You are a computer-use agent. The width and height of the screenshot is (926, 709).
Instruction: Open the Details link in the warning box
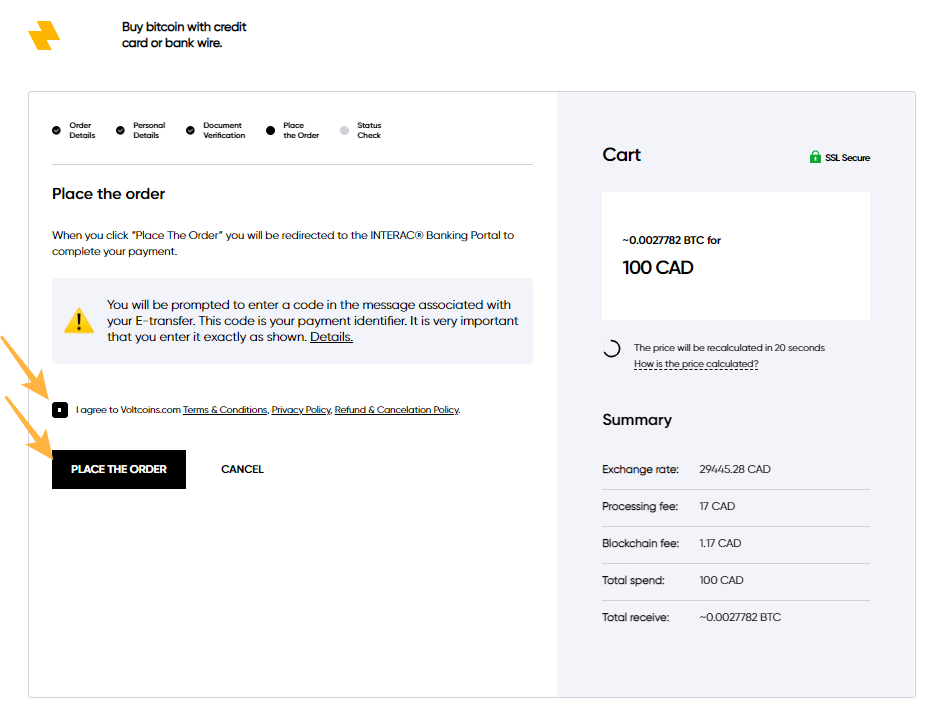tap(331, 337)
